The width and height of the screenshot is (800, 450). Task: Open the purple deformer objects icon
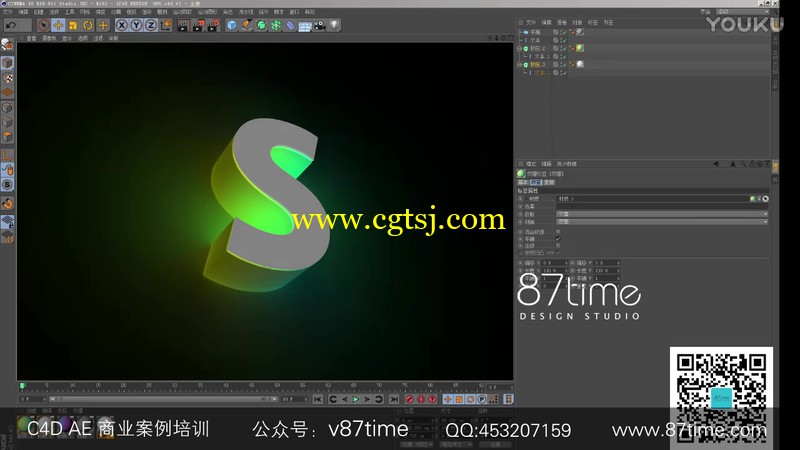[x=290, y=25]
